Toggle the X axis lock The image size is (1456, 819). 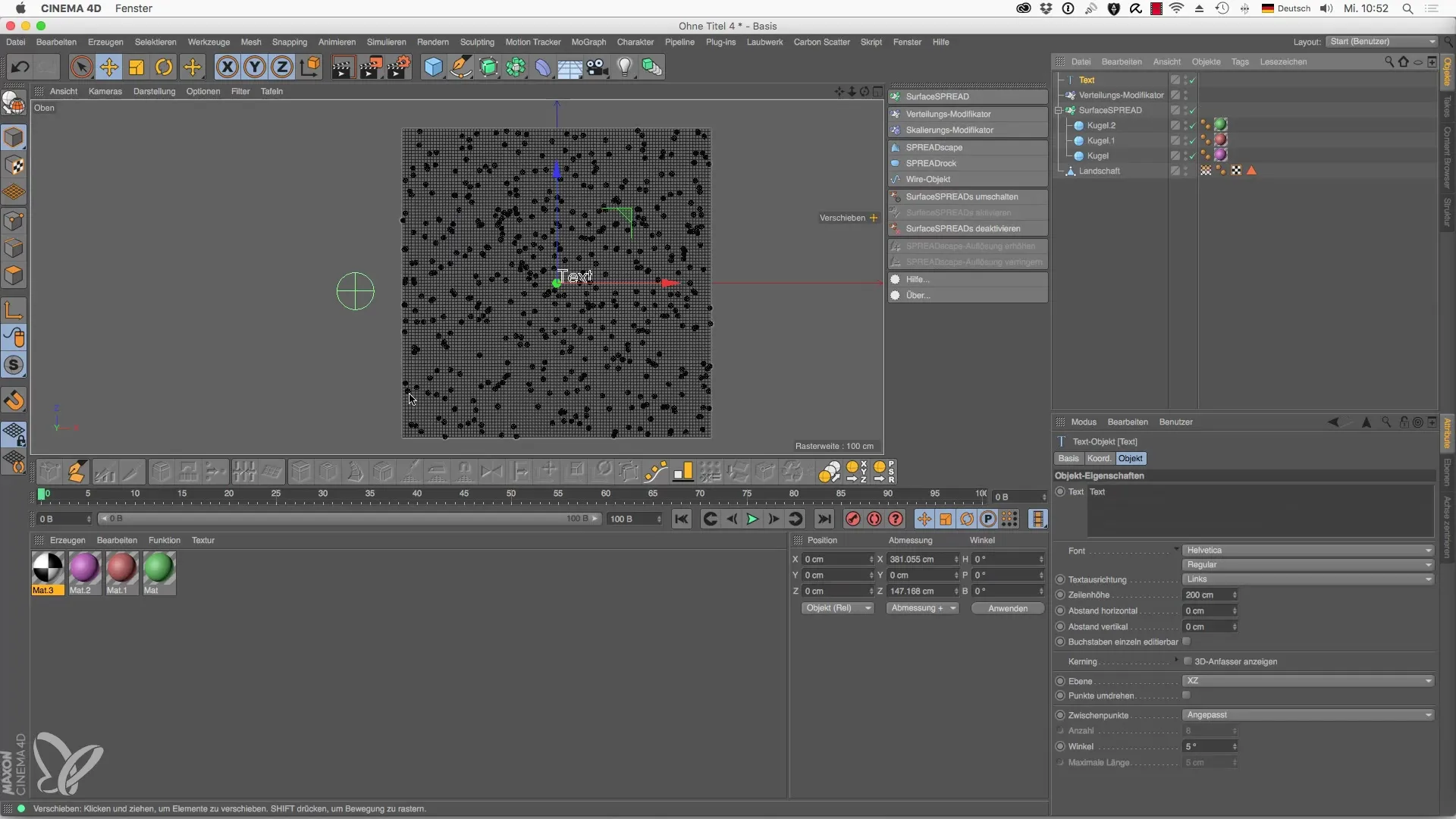tap(227, 67)
